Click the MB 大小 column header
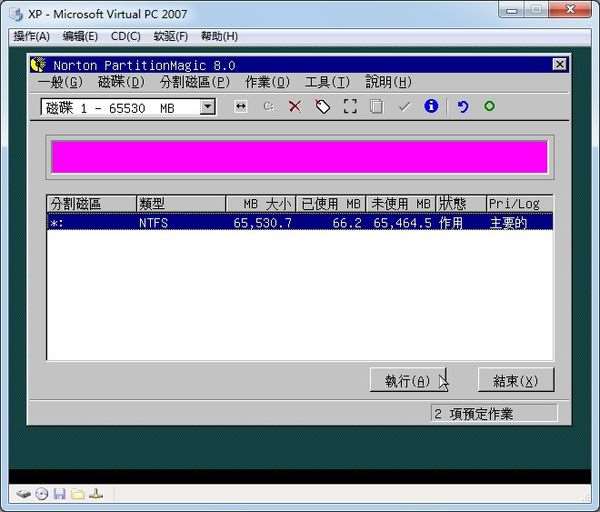Viewport: 600px width, 512px height. pyautogui.click(x=261, y=204)
